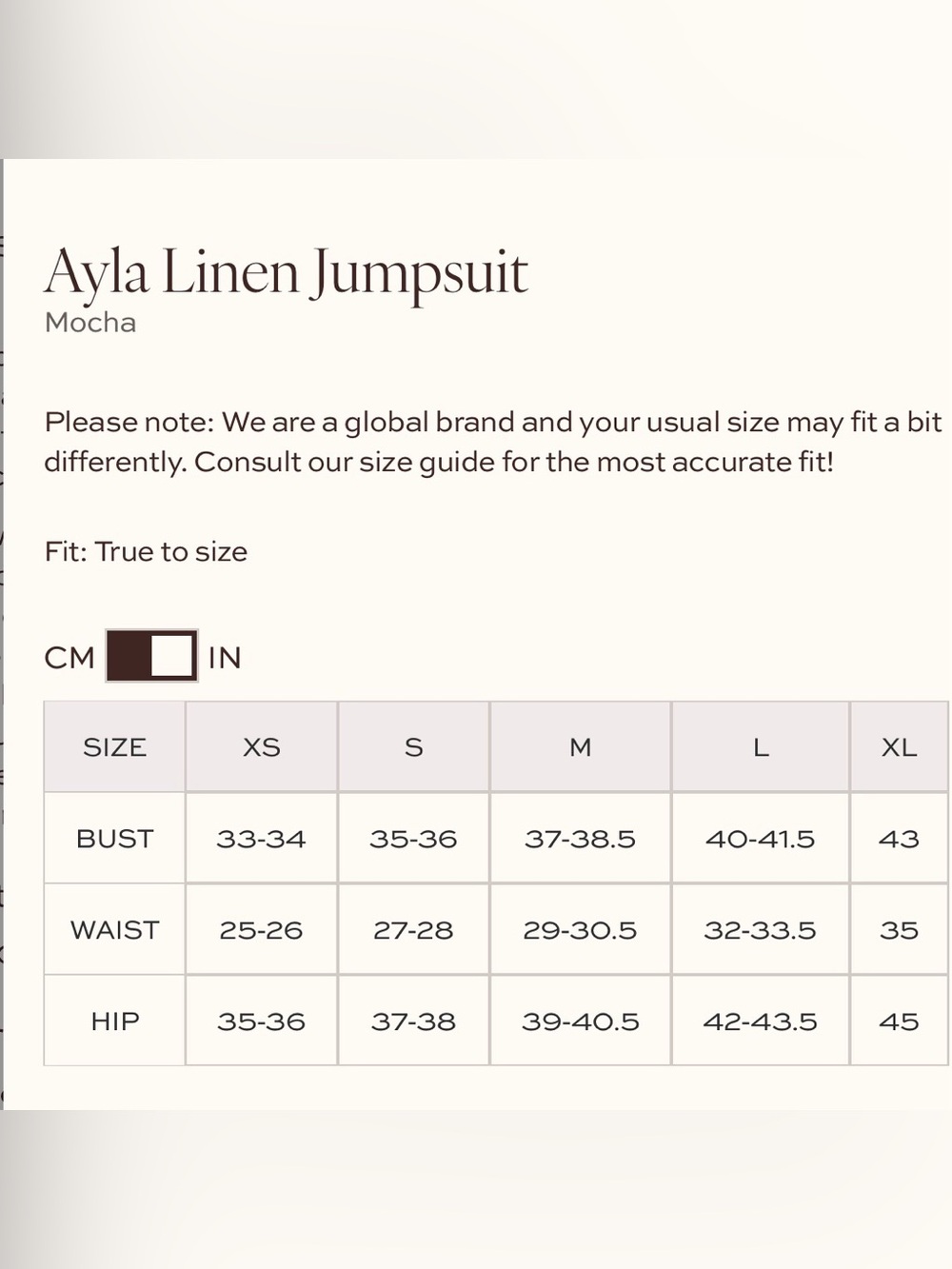Viewport: 952px width, 1269px height.
Task: Click the XS size column header
Action: 262,747
